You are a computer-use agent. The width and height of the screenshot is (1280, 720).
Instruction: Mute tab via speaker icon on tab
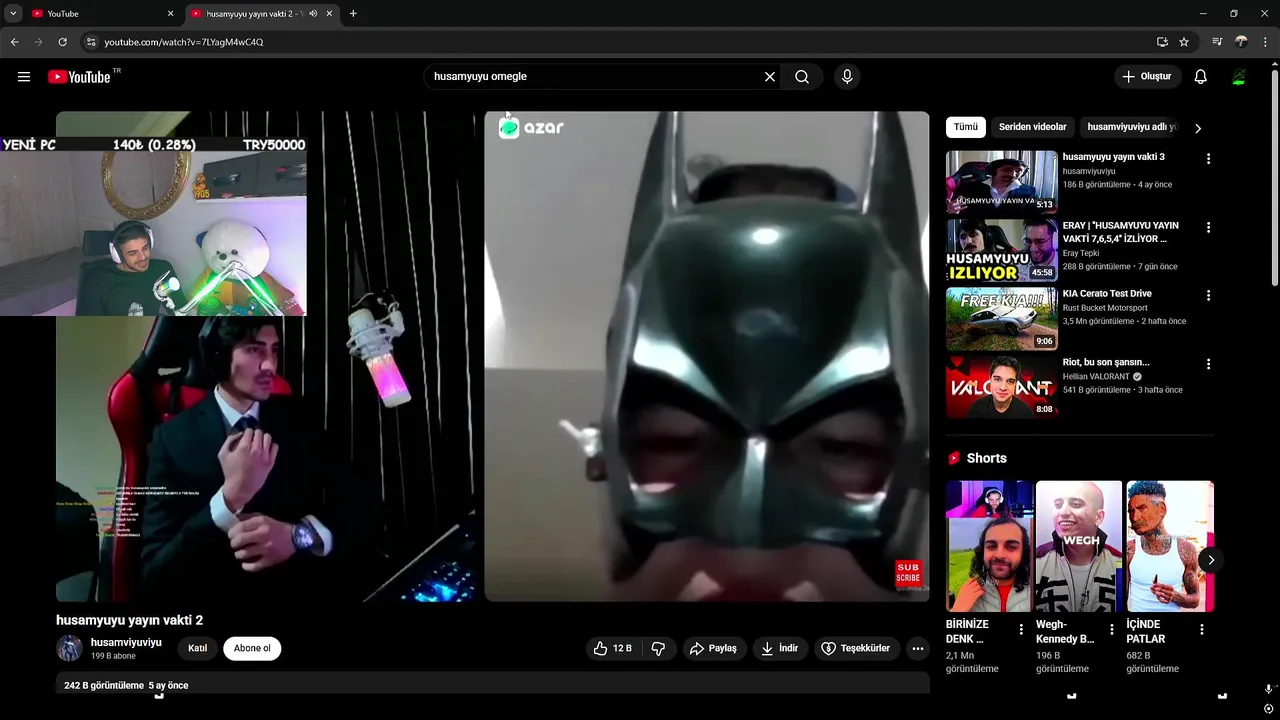pyautogui.click(x=313, y=14)
